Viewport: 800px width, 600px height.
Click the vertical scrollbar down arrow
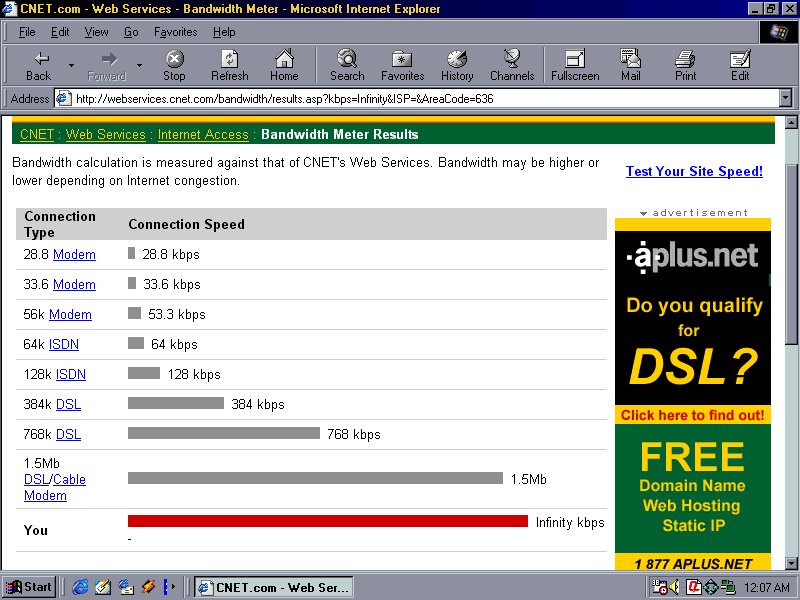pyautogui.click(x=791, y=563)
